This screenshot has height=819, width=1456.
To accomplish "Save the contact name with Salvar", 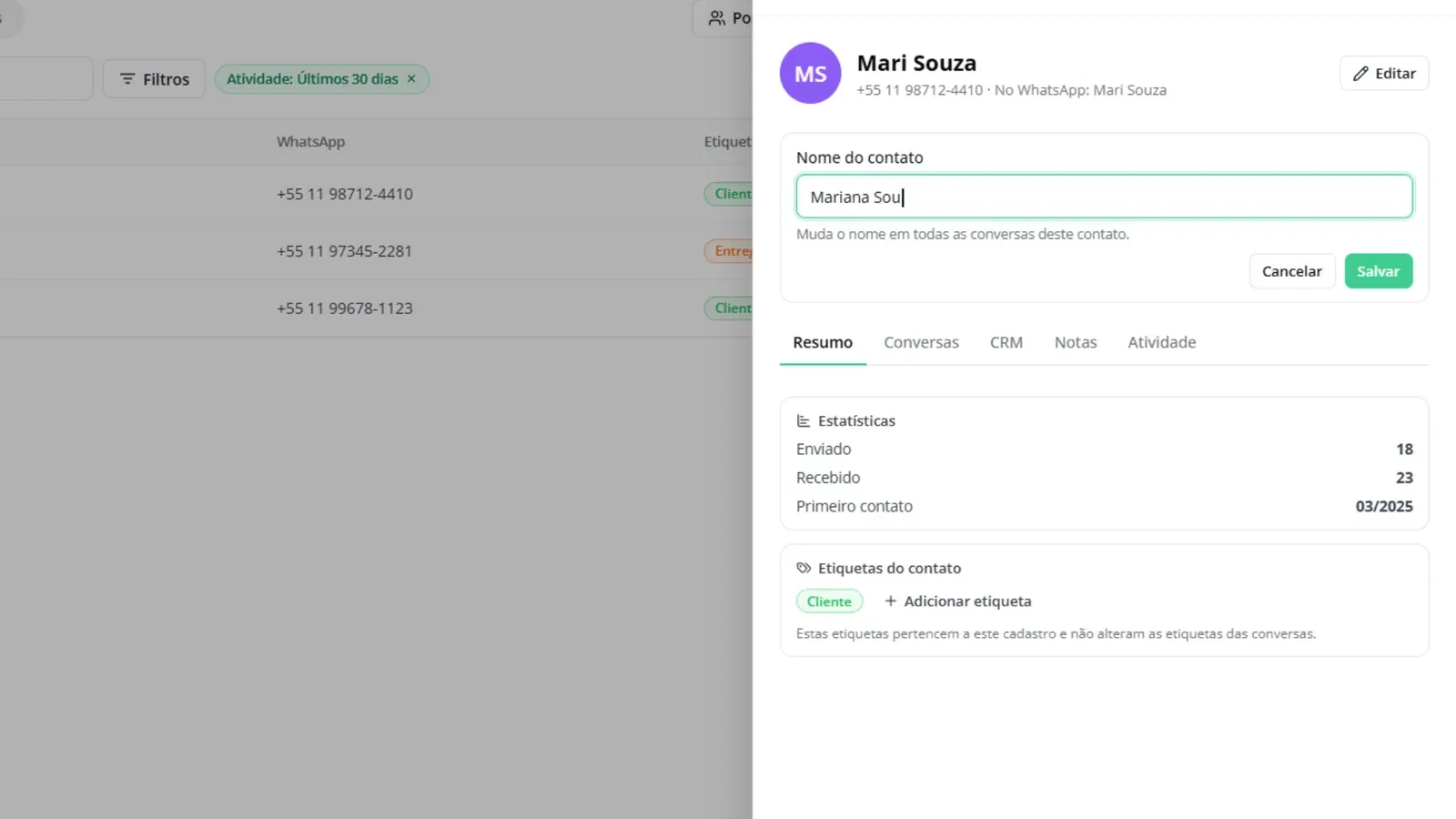I will pyautogui.click(x=1379, y=271).
